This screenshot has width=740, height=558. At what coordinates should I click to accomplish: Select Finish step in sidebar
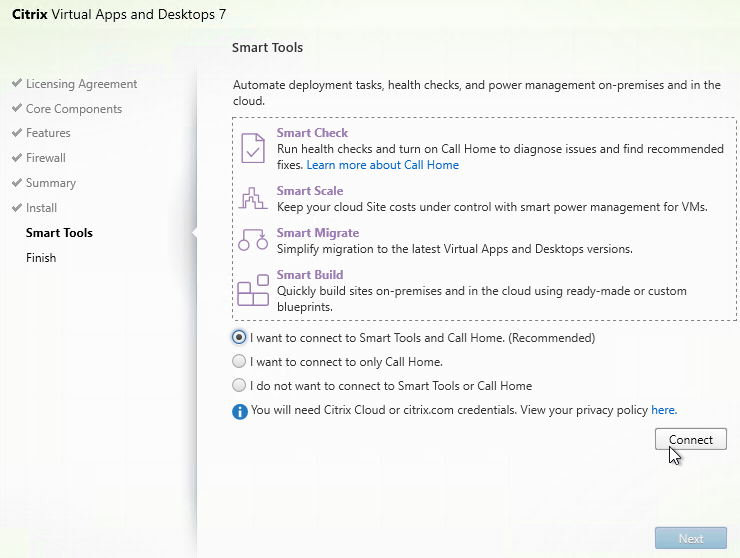[x=41, y=258]
